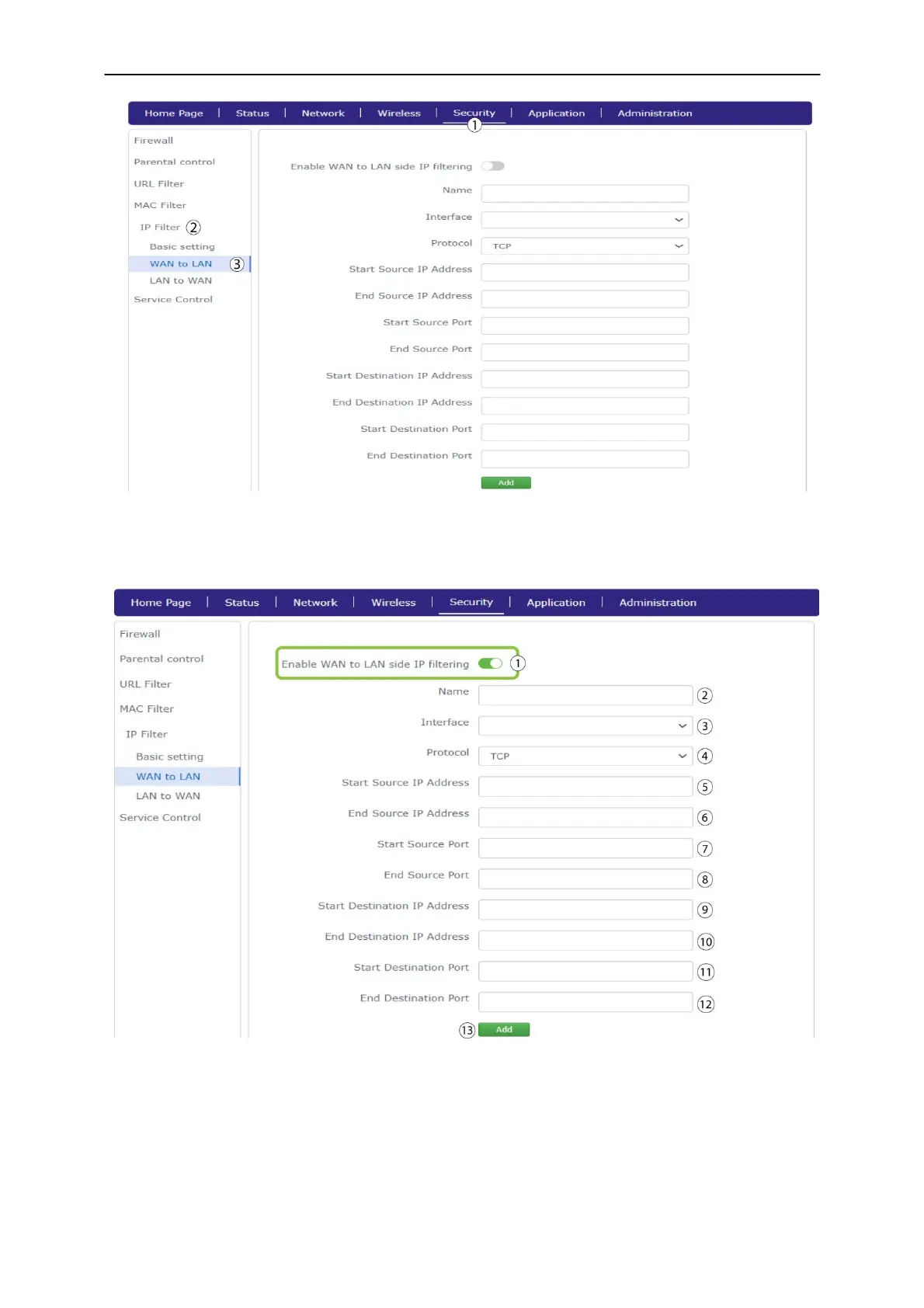This screenshot has height=1308, width=924.
Task: Click circled 10 beside End Destination IP Address
Action: pyautogui.click(x=705, y=941)
